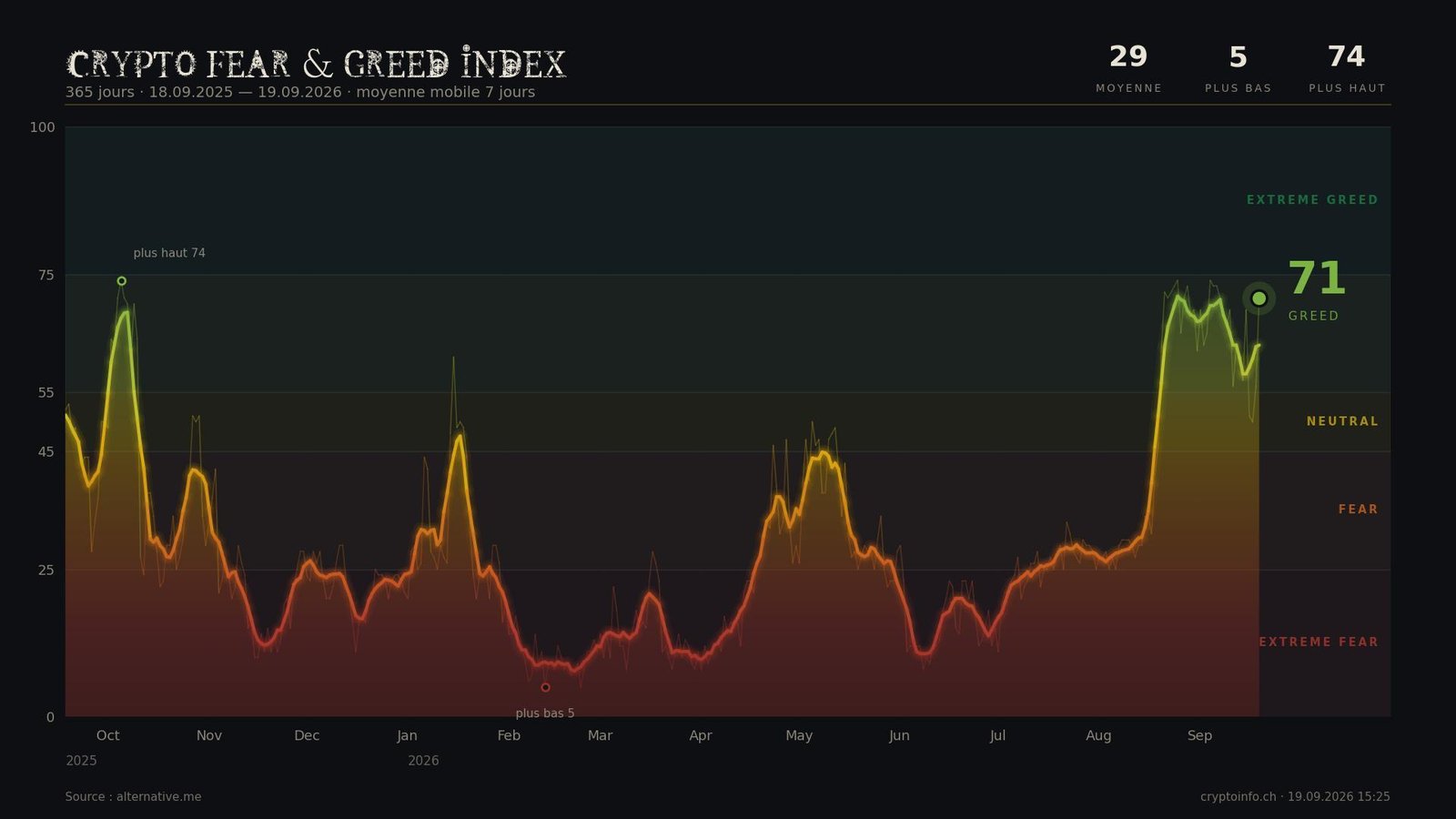Select the MOYENNE 29 statistic
Screen dimensions: 1456x819
1128,69
